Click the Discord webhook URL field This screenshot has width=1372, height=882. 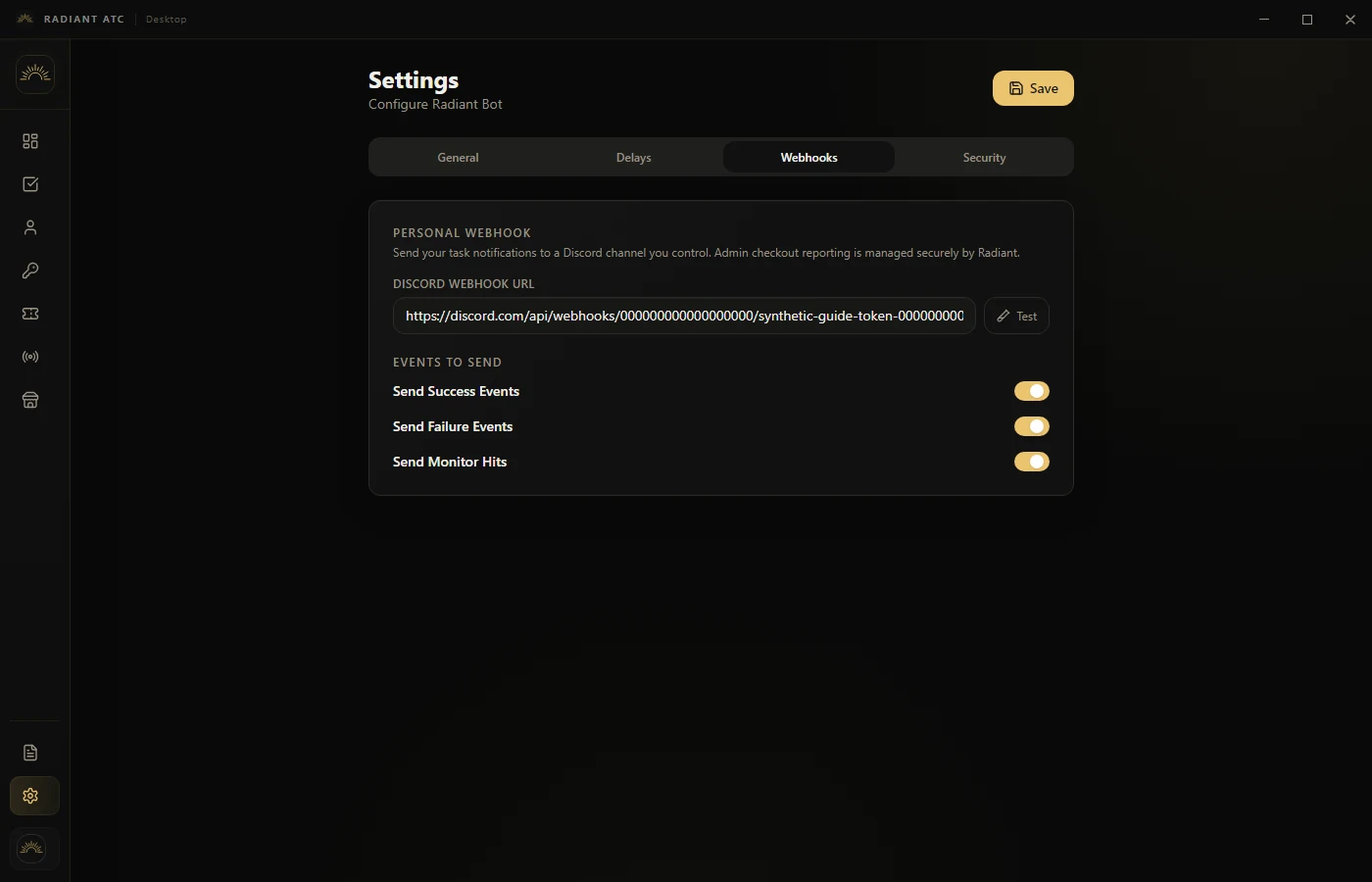click(x=684, y=316)
